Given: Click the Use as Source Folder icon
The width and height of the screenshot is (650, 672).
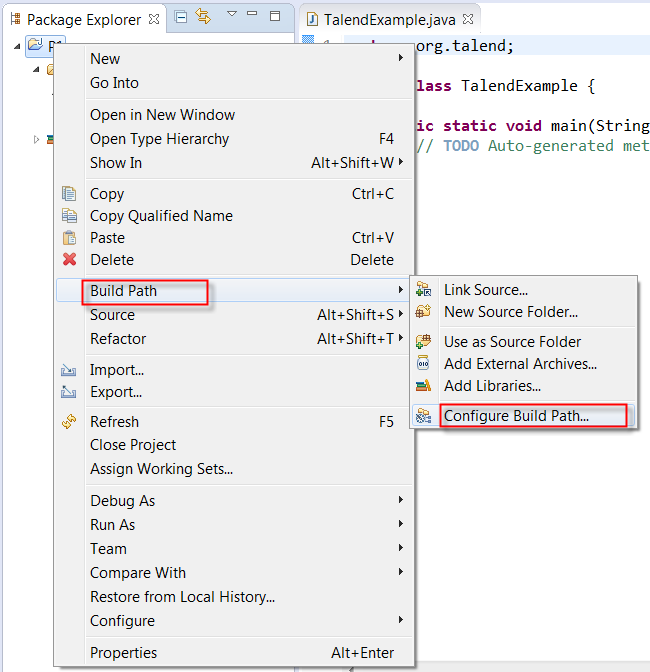Looking at the screenshot, I should click(x=423, y=342).
